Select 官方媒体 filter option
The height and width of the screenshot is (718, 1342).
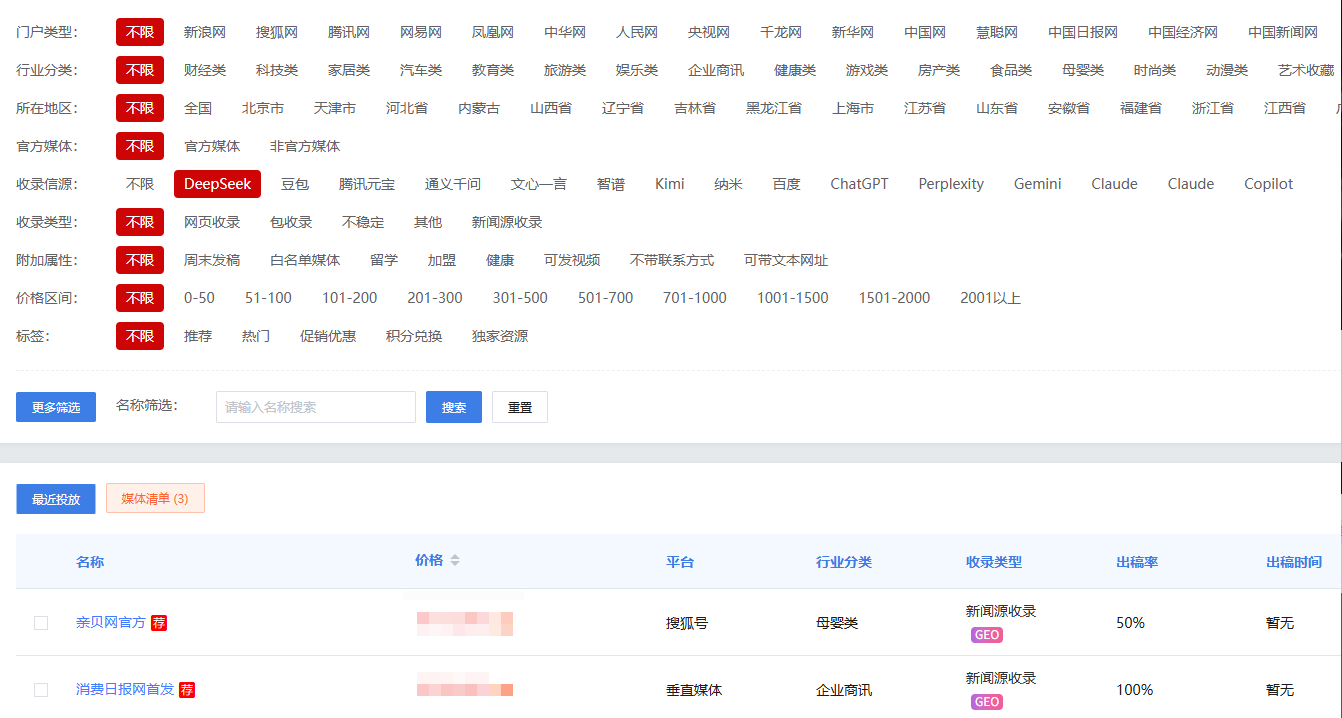[212, 146]
